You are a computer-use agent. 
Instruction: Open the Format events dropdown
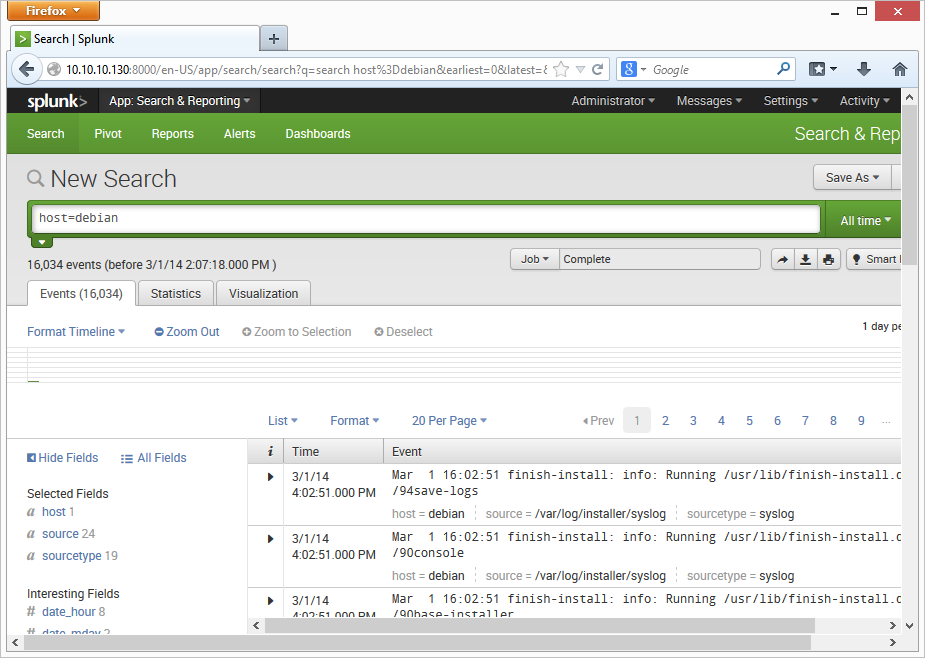[x=355, y=421]
